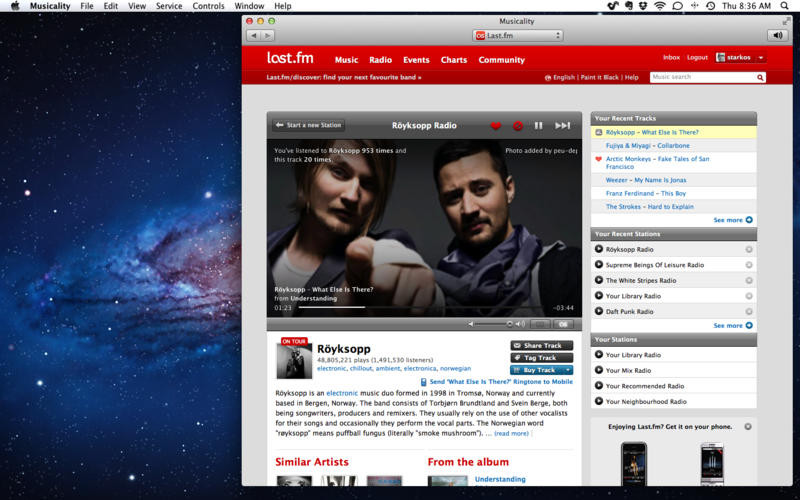Open the View menu

[137, 6]
